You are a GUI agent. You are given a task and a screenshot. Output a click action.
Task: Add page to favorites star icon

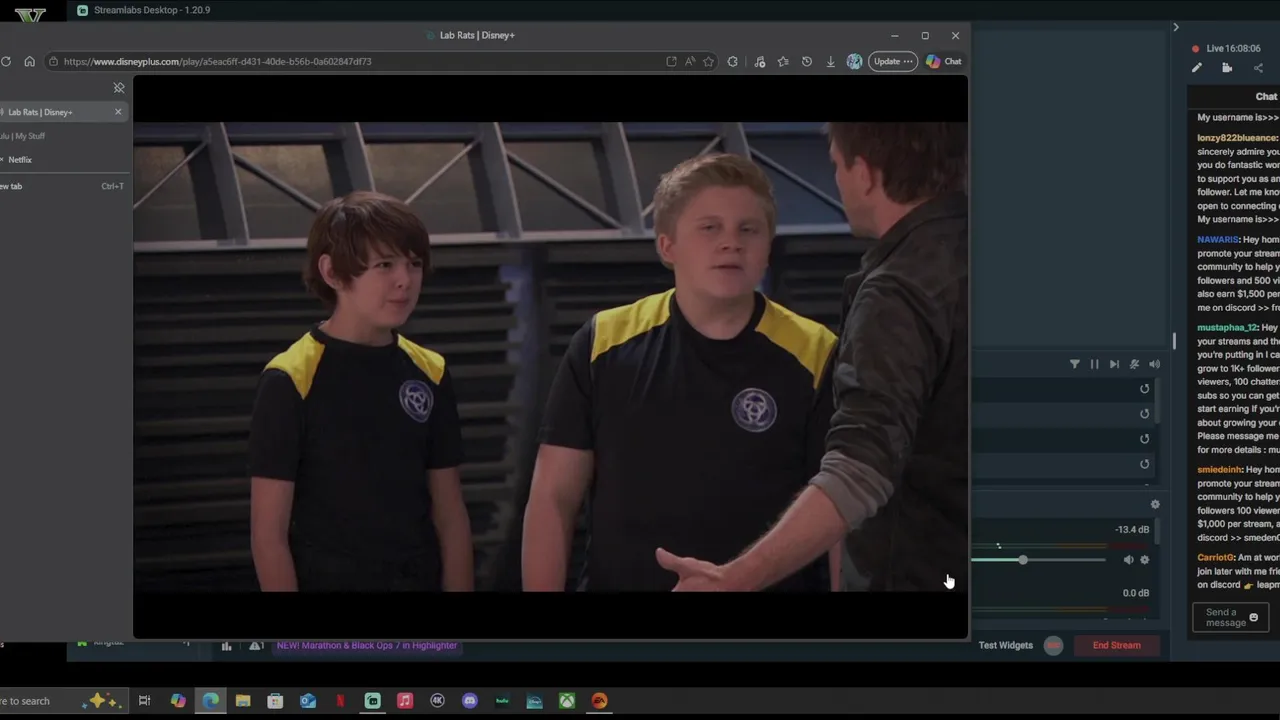point(708,62)
